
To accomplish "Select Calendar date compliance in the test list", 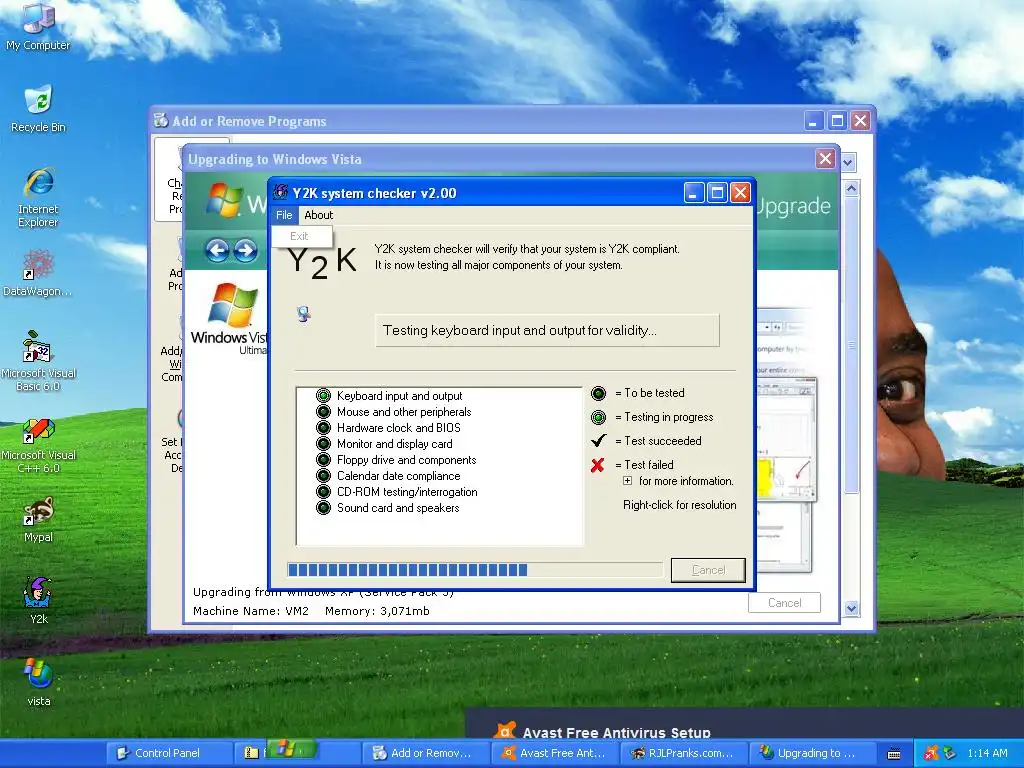I will tap(398, 476).
